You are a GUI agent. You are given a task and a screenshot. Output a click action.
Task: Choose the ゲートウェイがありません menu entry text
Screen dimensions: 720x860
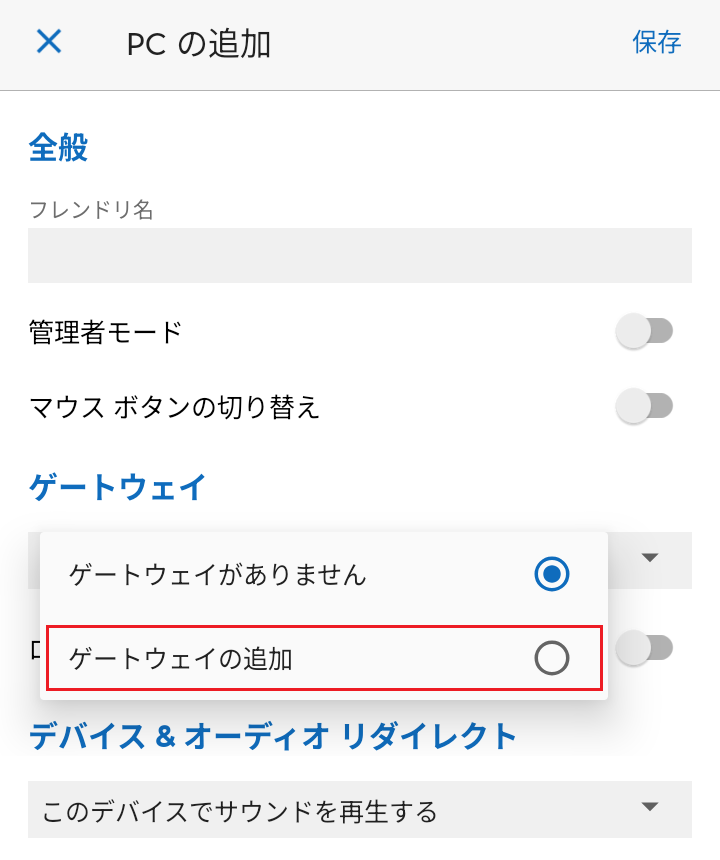(x=218, y=574)
